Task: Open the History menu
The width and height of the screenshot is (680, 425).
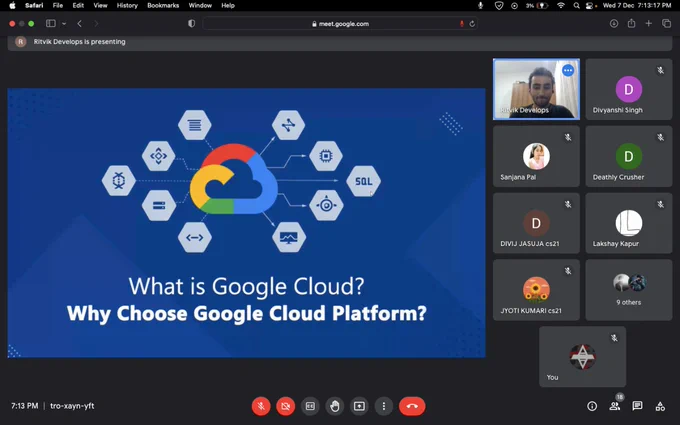Action: [x=127, y=6]
